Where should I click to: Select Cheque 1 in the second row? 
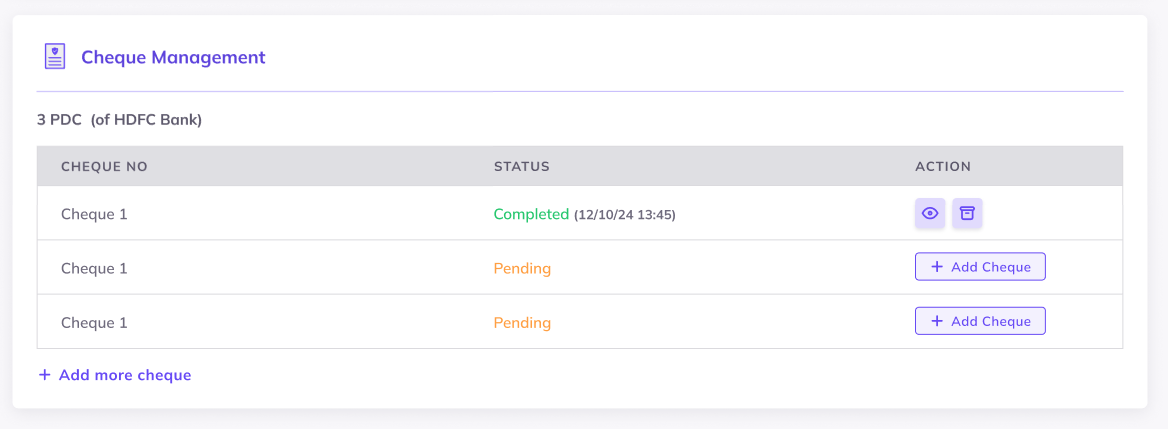tap(94, 268)
